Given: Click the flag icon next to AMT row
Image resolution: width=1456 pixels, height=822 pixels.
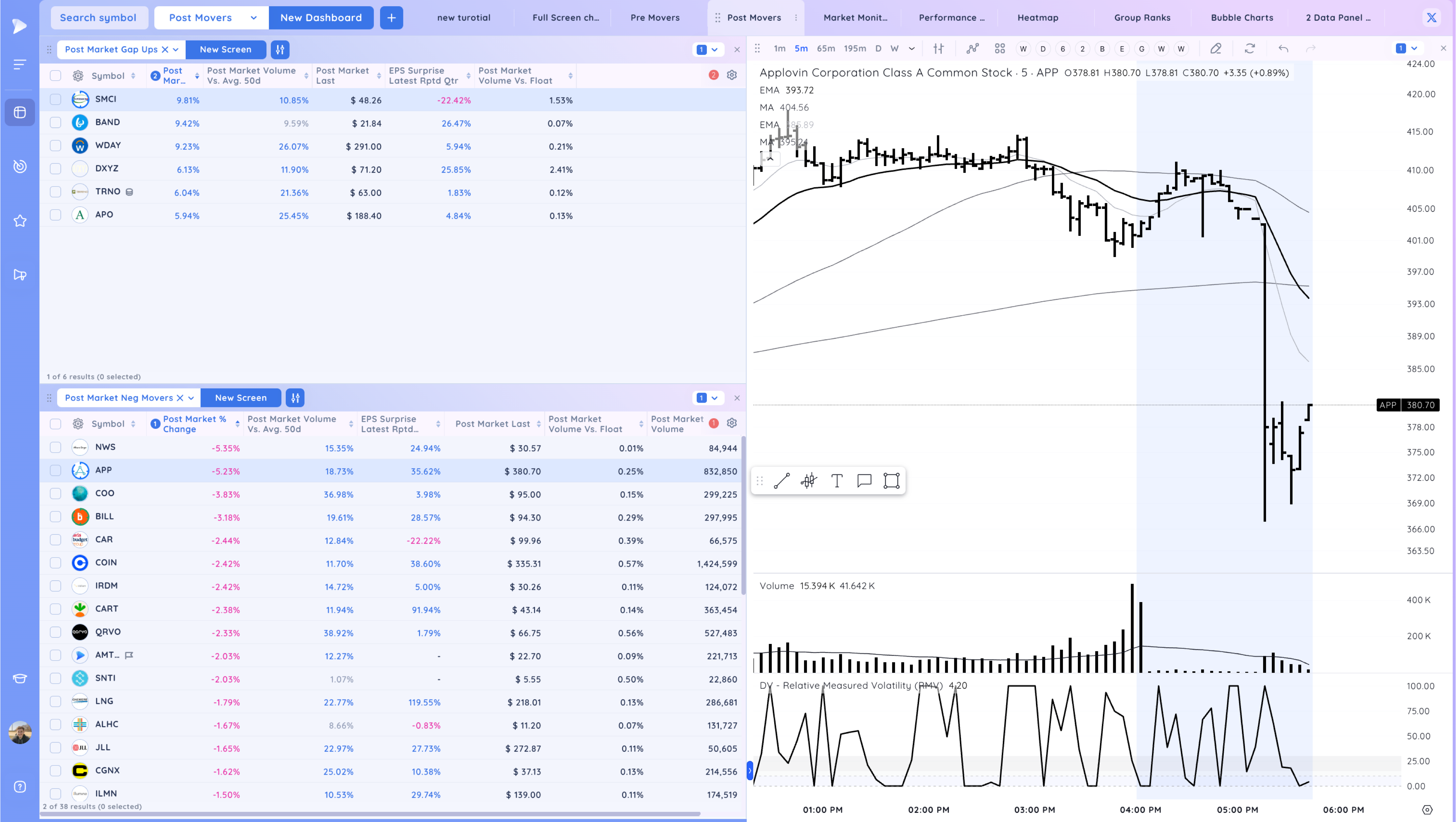Looking at the screenshot, I should [129, 655].
